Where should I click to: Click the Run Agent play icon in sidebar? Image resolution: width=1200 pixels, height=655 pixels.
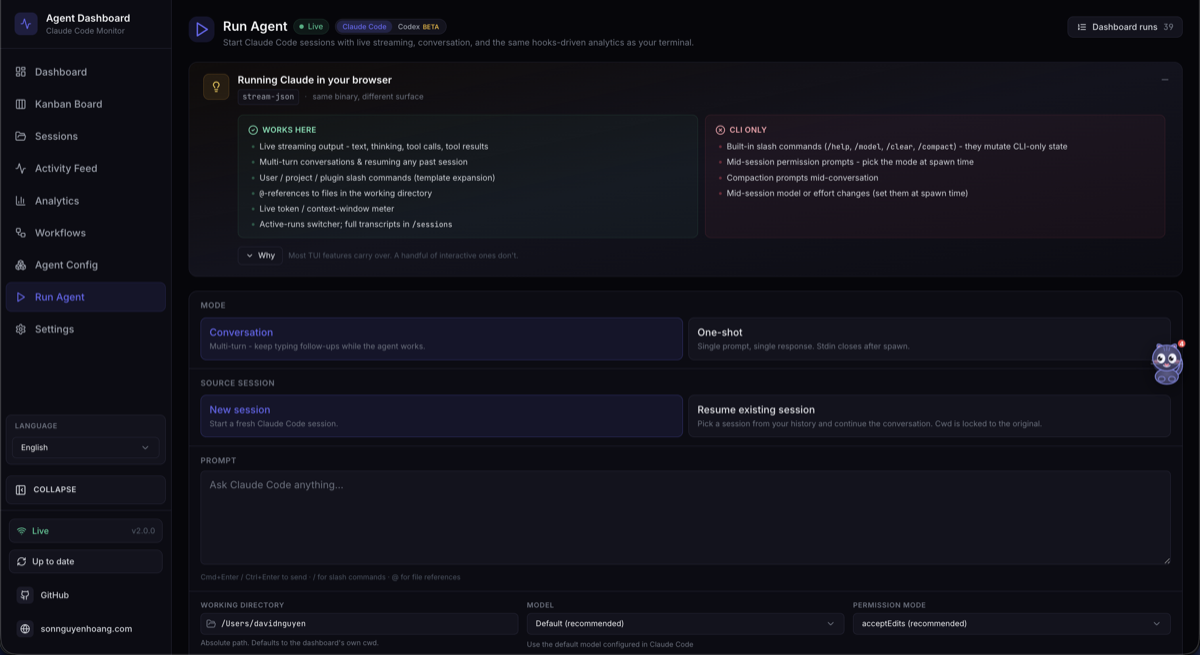(x=21, y=297)
